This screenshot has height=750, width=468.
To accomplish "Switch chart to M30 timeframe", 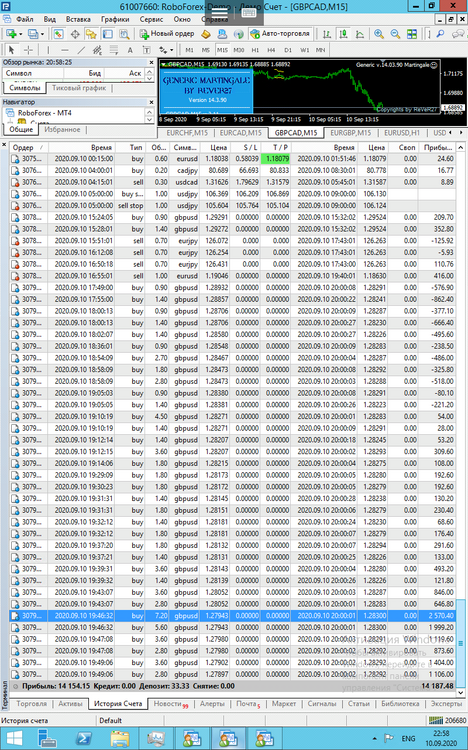I will coord(239,50).
